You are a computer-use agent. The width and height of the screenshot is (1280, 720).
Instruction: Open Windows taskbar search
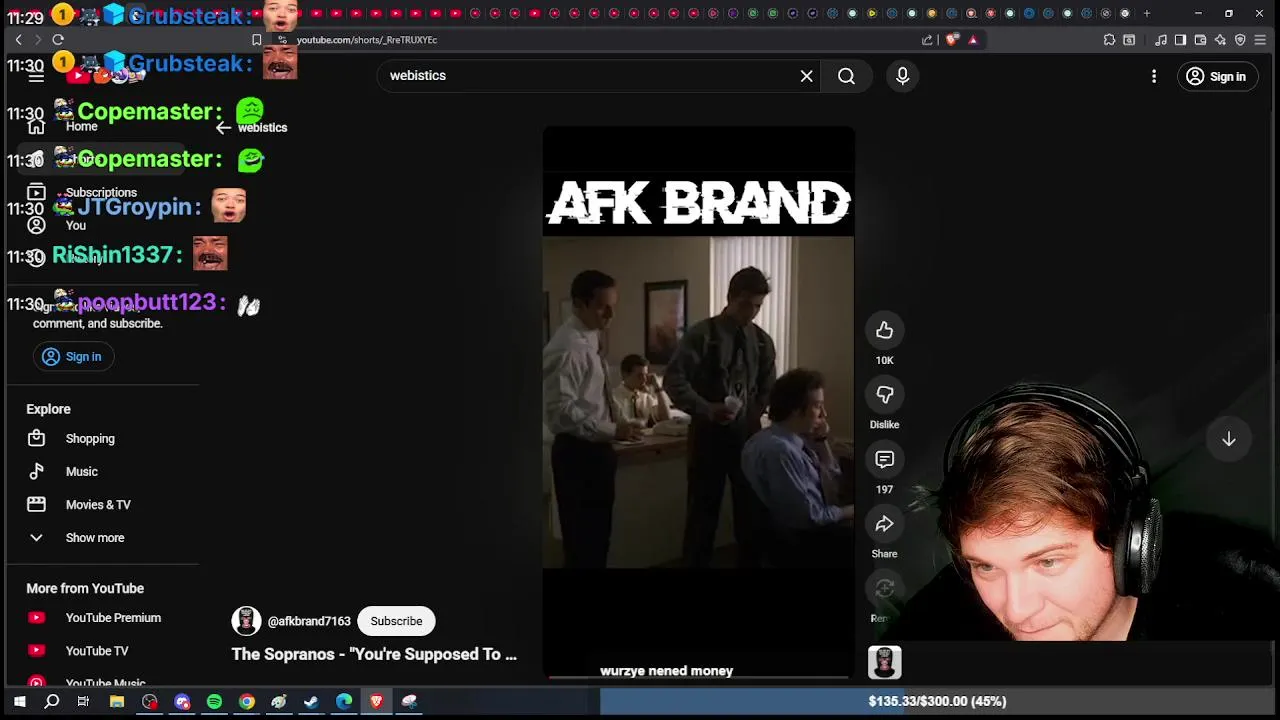51,701
